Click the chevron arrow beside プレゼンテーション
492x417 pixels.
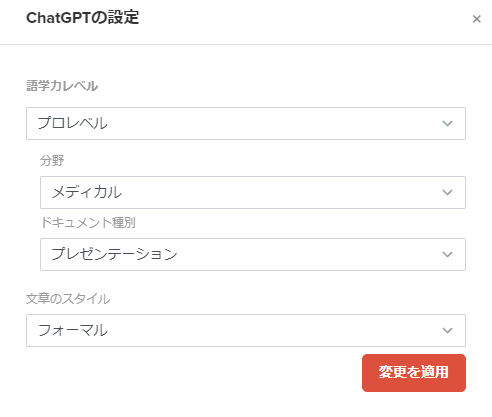pos(447,254)
